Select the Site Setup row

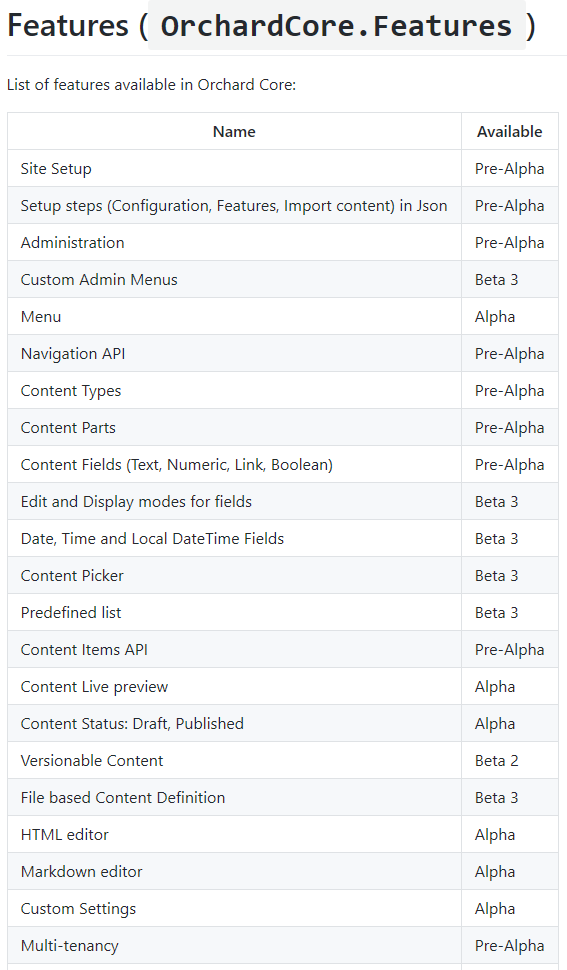283,168
